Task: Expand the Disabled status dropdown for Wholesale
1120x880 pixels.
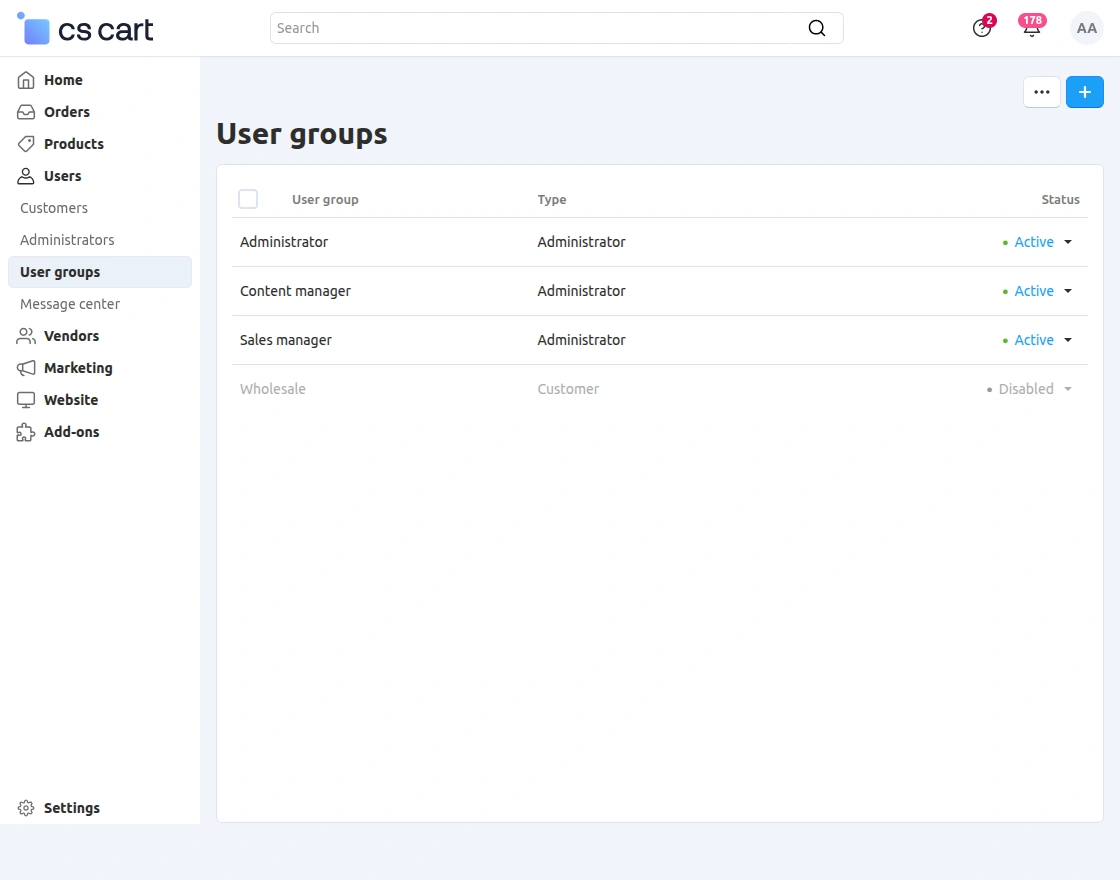Action: click(1067, 389)
